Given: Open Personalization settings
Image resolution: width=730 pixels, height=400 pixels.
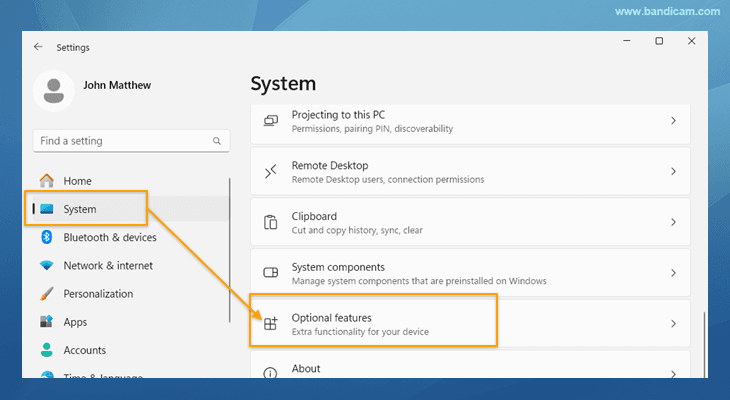Looking at the screenshot, I should pos(130,294).
